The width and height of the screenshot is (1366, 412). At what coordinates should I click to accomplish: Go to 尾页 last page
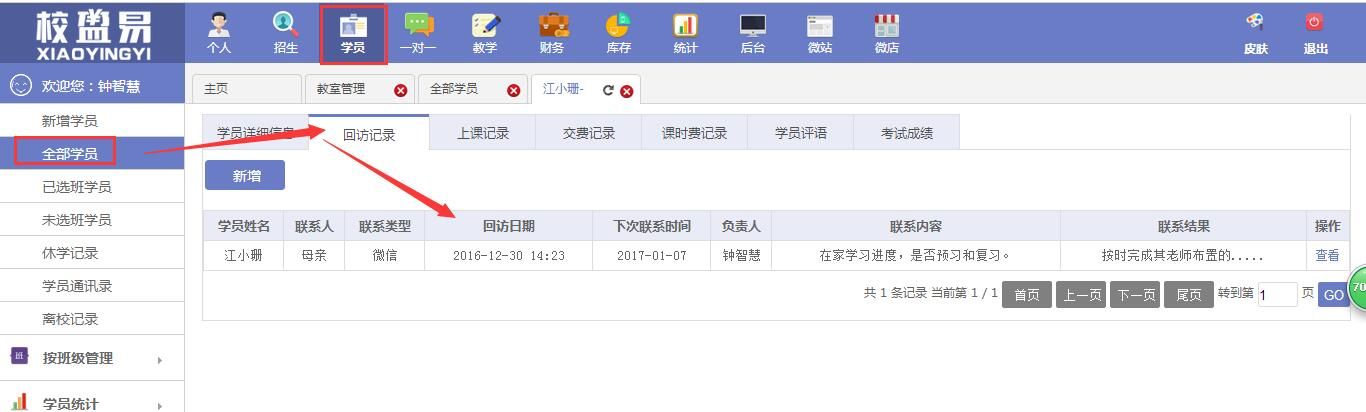[x=1189, y=295]
